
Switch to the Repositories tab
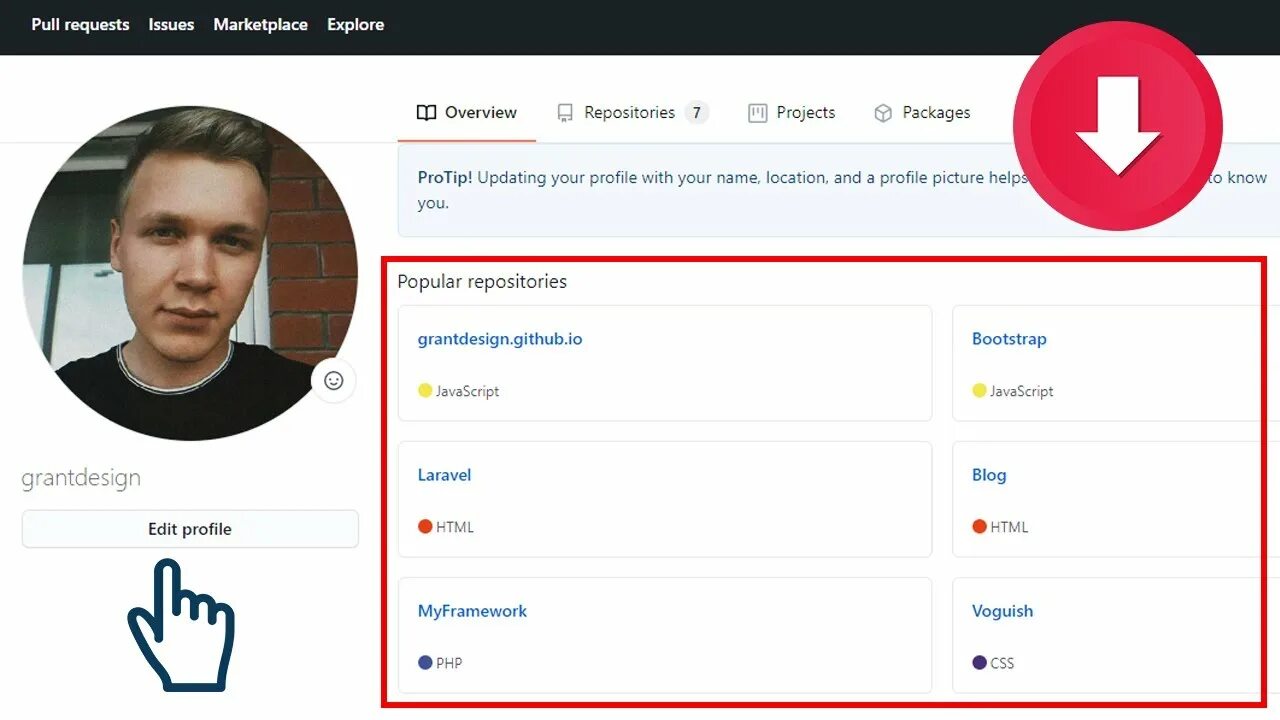coord(632,112)
